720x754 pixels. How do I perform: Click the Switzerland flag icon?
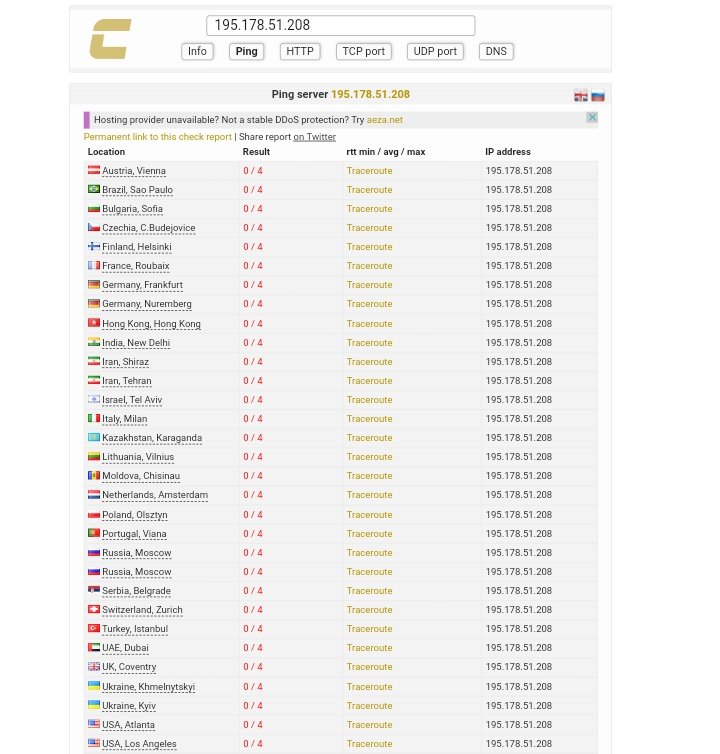[x=94, y=609]
